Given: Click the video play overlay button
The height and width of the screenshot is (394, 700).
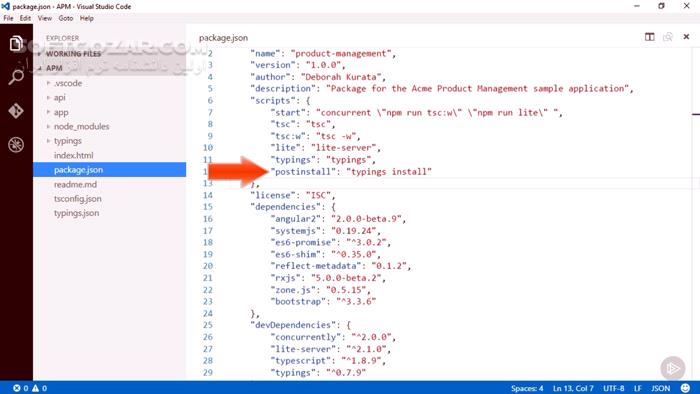Looking at the screenshot, I should point(673,368).
